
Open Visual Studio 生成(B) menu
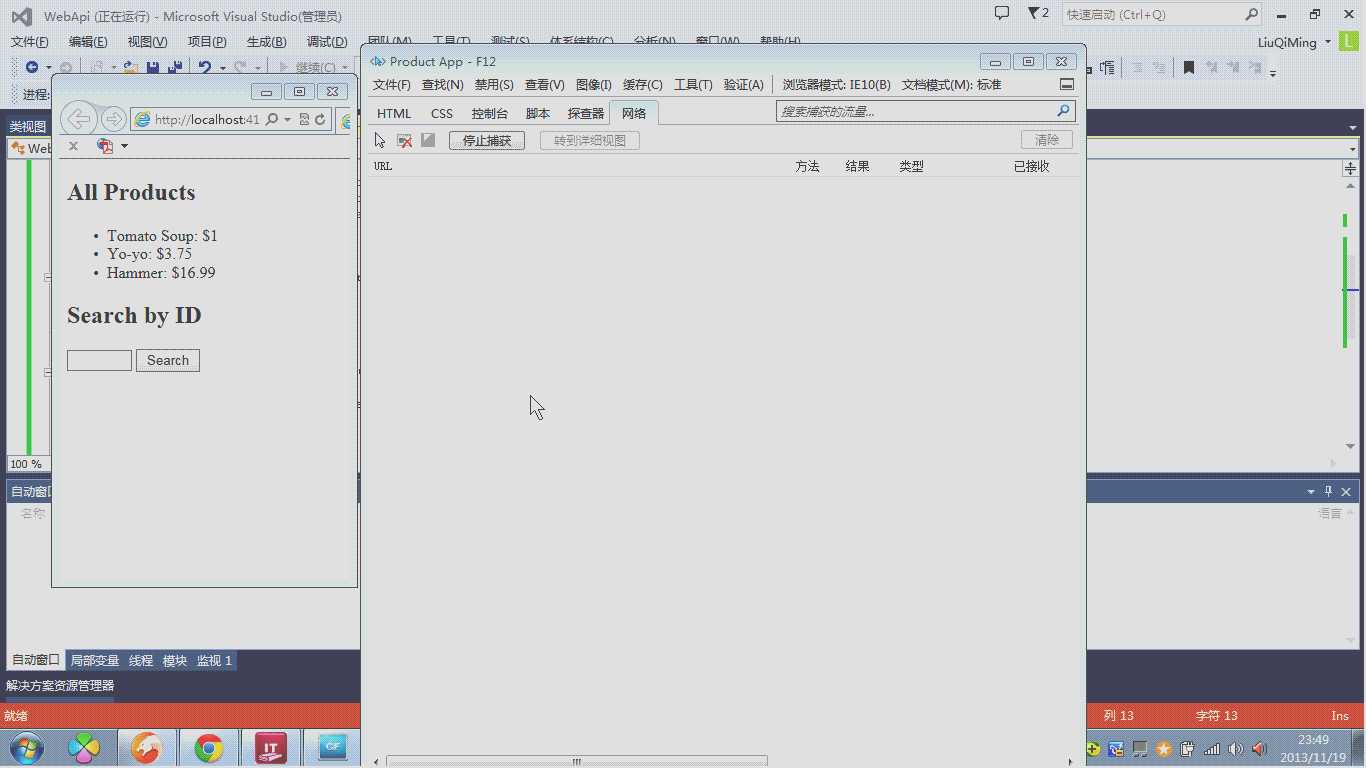point(266,42)
